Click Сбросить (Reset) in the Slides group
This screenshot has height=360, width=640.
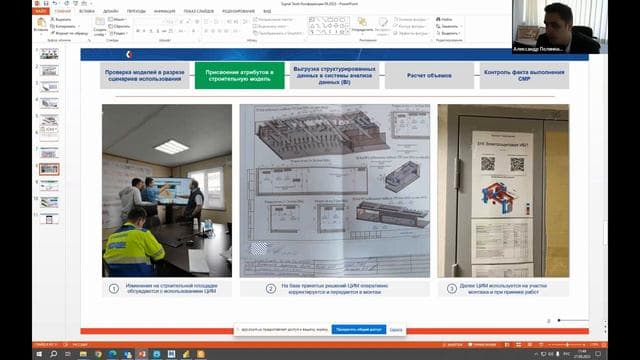click(x=119, y=26)
